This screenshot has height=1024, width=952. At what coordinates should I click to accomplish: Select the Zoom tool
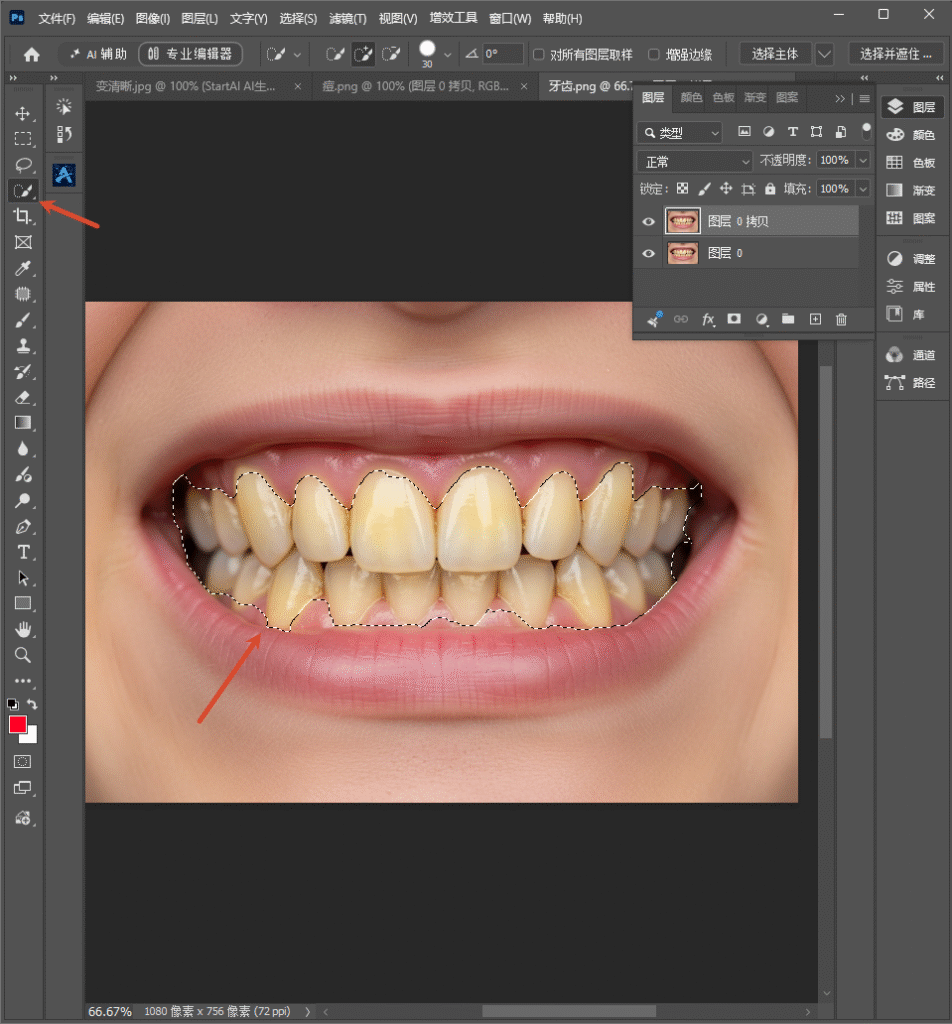pyautogui.click(x=23, y=655)
